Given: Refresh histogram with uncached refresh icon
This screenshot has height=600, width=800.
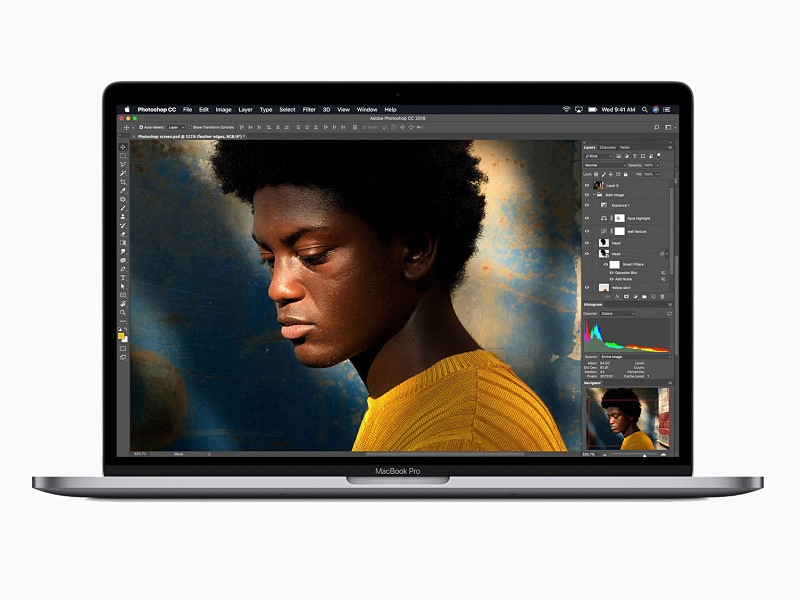Looking at the screenshot, I should click(x=669, y=313).
